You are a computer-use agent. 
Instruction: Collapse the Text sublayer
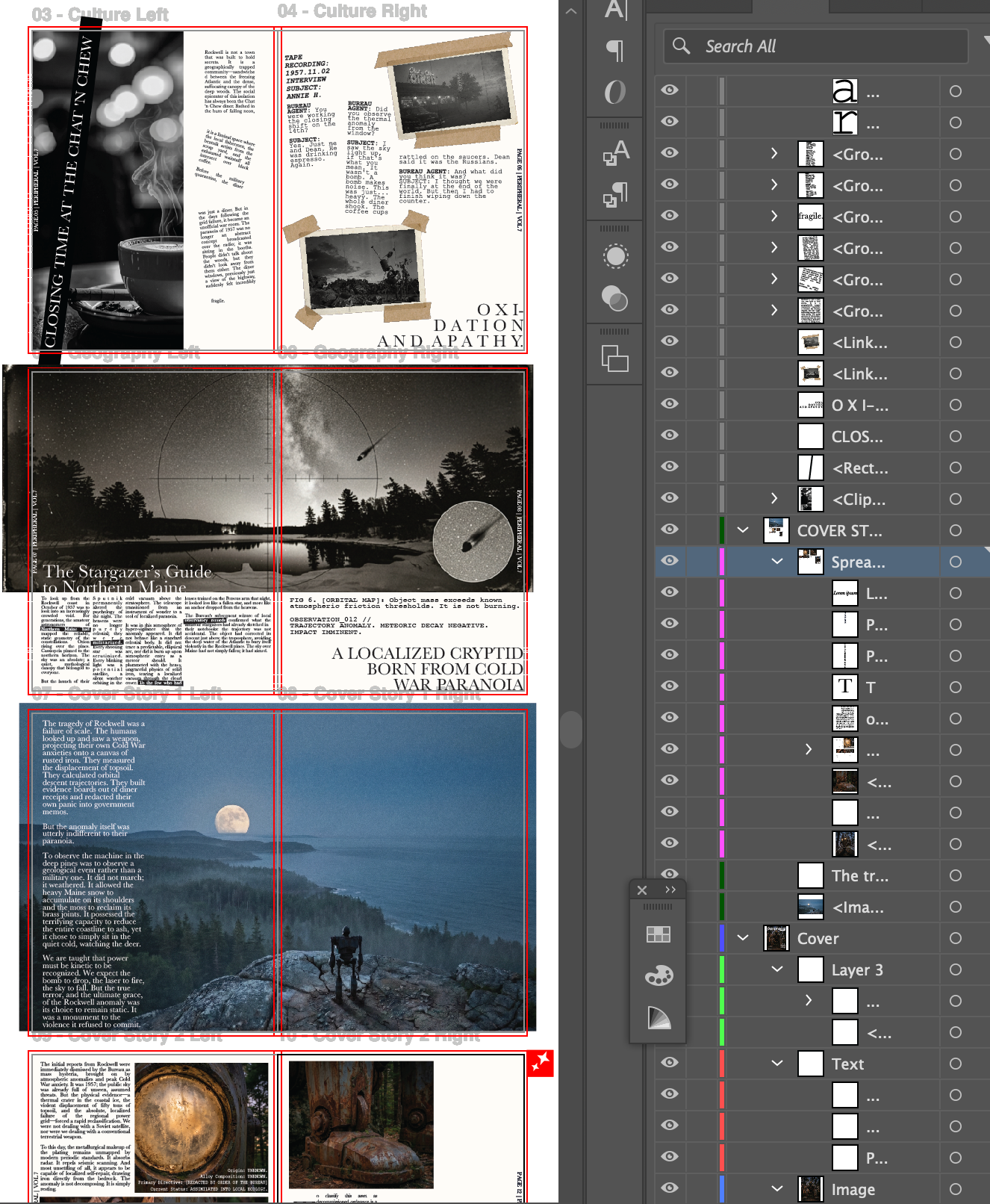(x=777, y=1064)
